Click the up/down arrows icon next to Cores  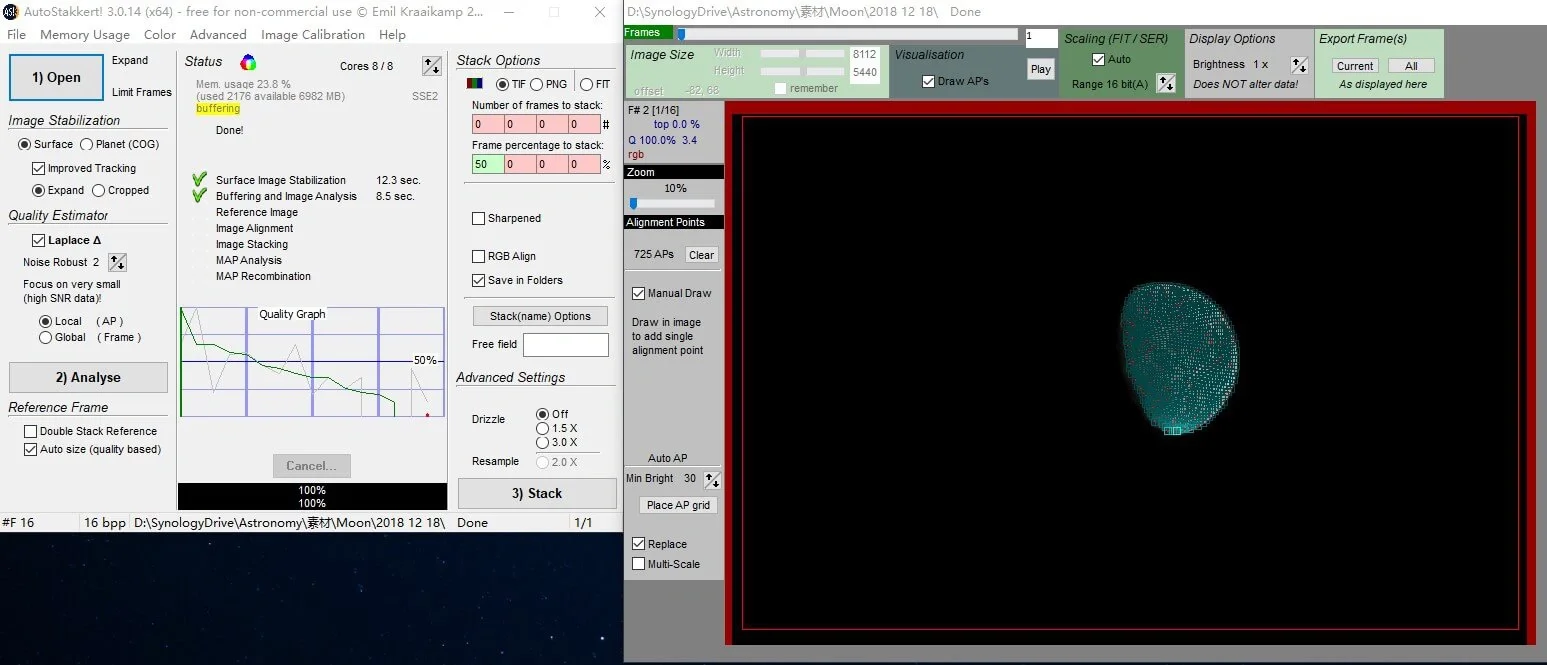tap(431, 66)
